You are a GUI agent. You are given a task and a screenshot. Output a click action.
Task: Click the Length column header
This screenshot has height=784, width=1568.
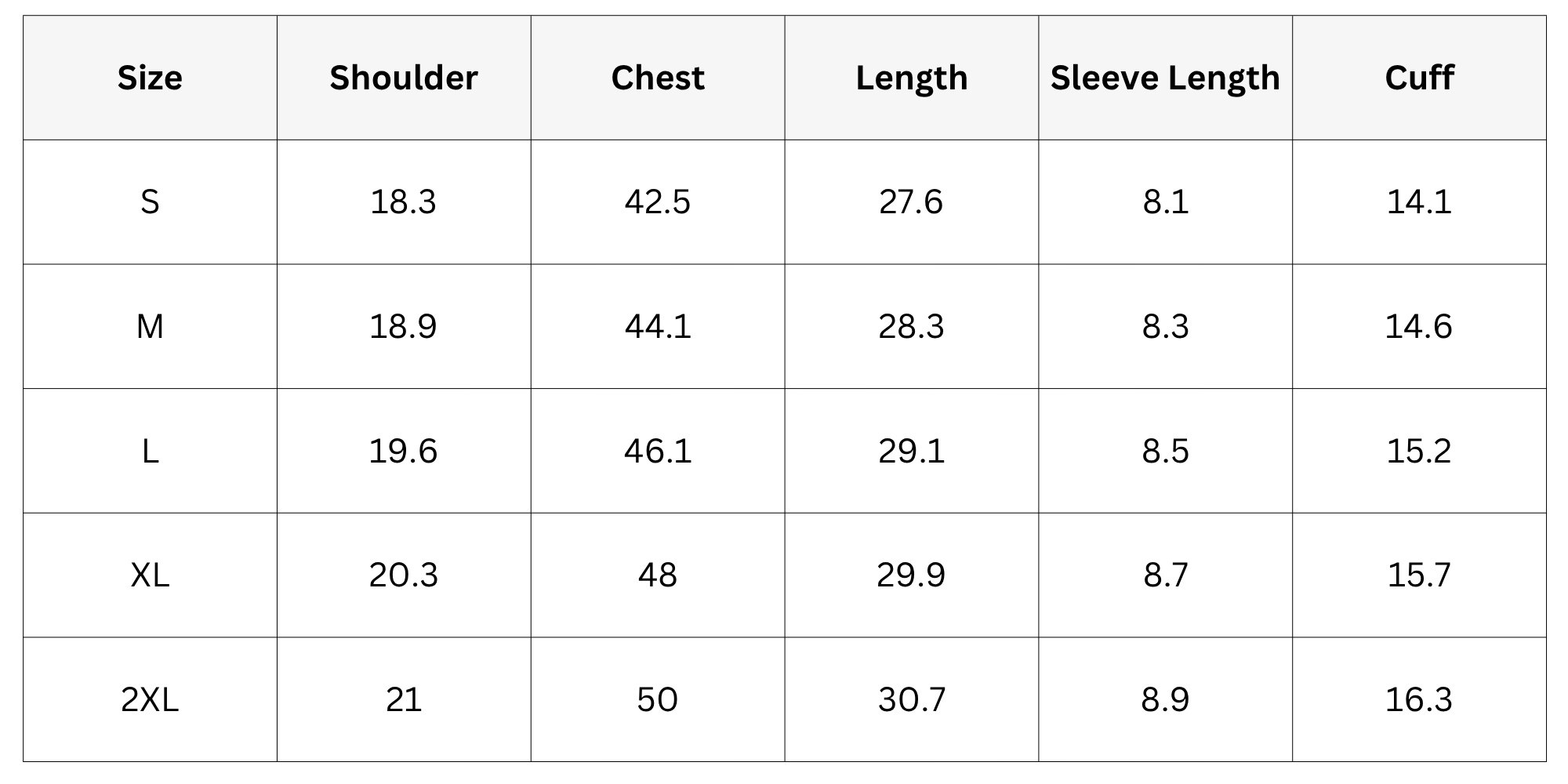(x=912, y=78)
